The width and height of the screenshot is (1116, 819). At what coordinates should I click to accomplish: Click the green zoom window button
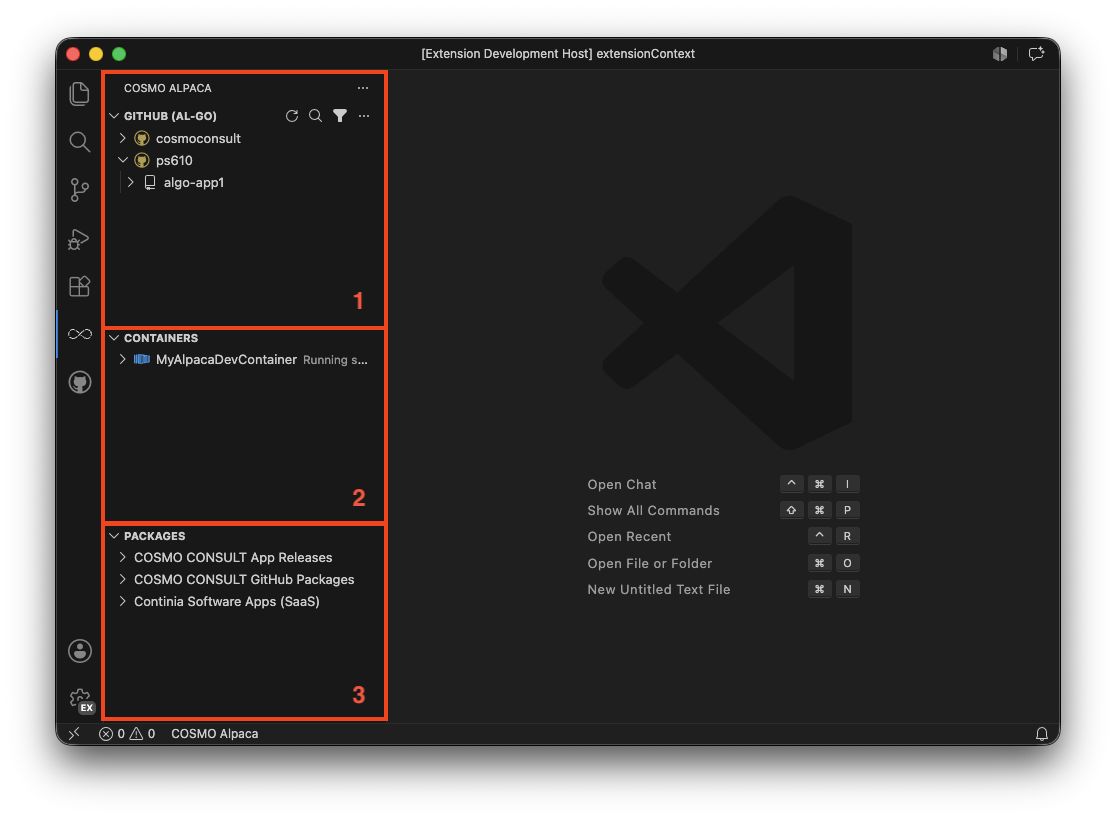coord(119,54)
